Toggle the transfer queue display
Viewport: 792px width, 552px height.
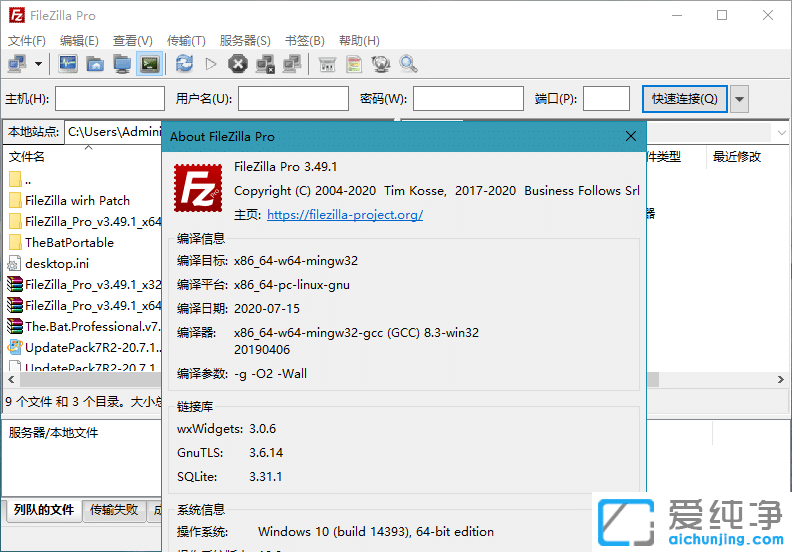pyautogui.click(x=149, y=64)
